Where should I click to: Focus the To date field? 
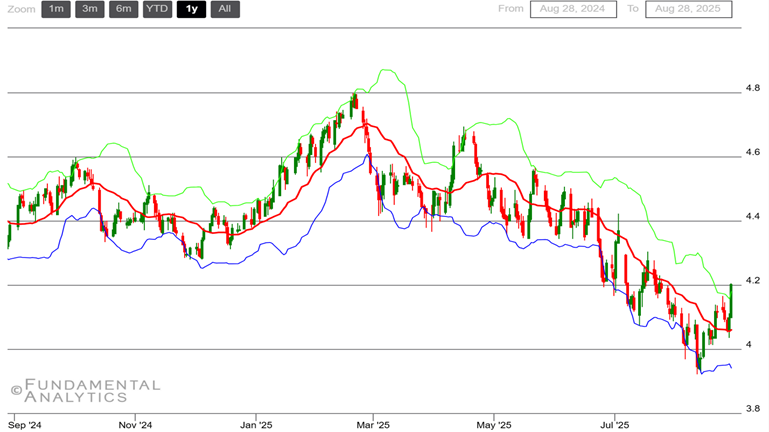[x=689, y=10]
